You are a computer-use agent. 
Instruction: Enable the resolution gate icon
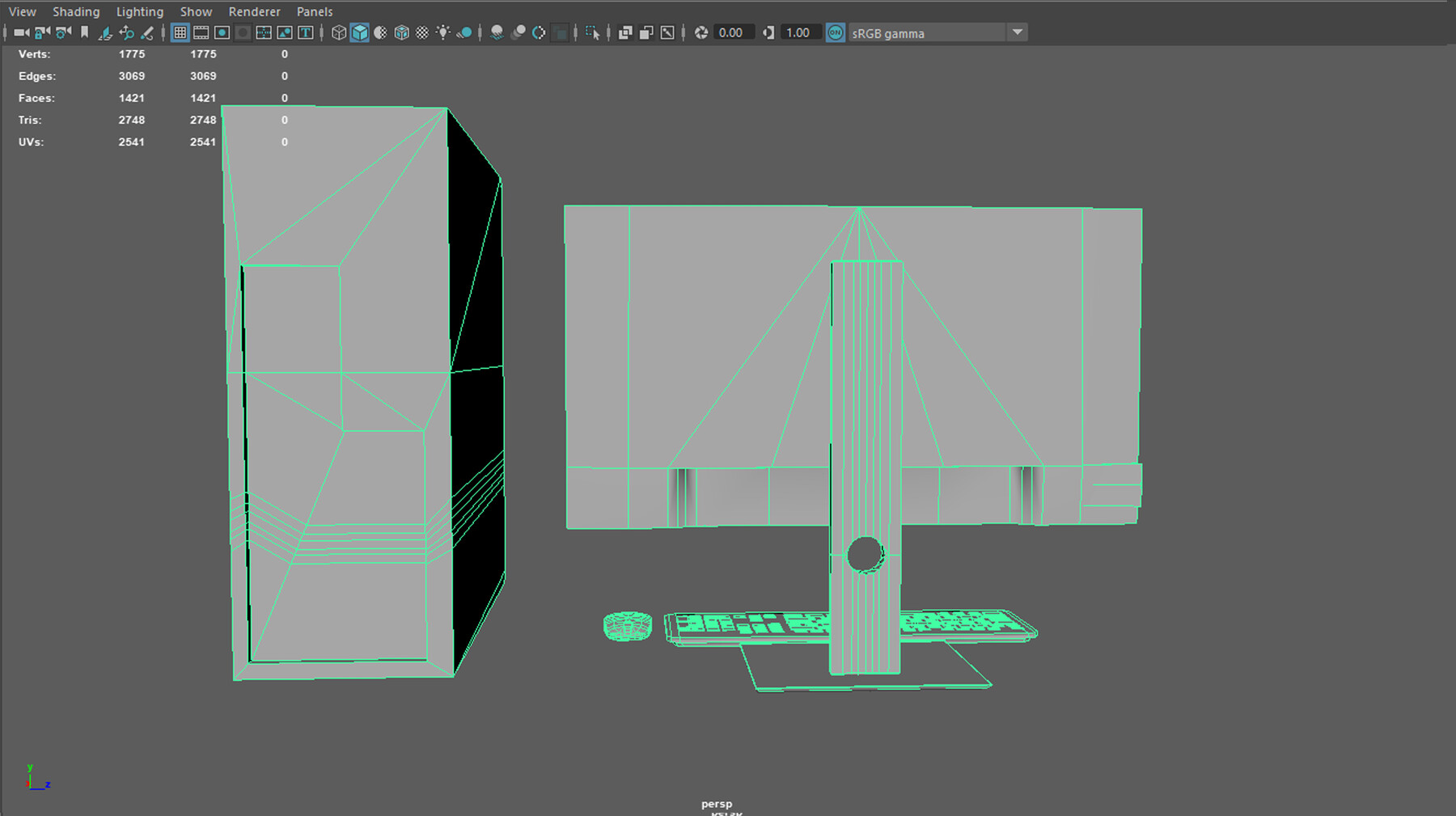click(221, 32)
